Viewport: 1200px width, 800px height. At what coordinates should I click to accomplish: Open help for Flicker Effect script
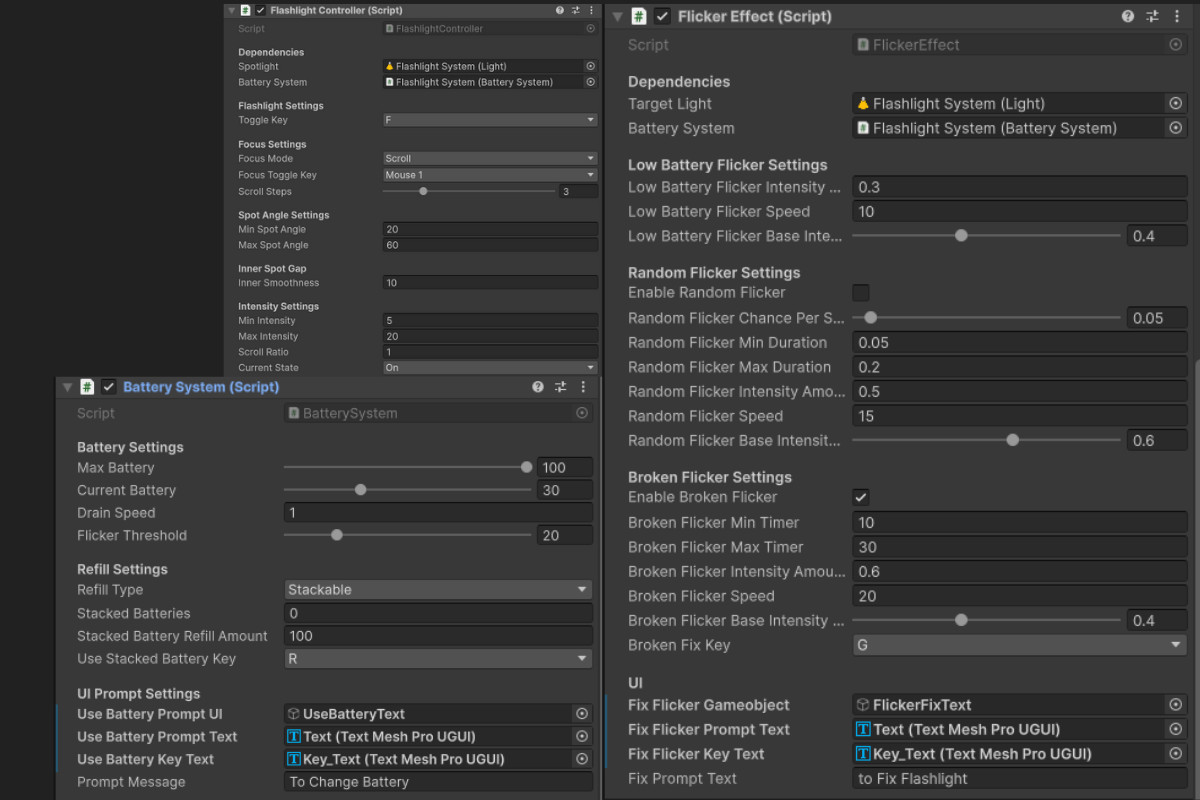click(x=1128, y=16)
